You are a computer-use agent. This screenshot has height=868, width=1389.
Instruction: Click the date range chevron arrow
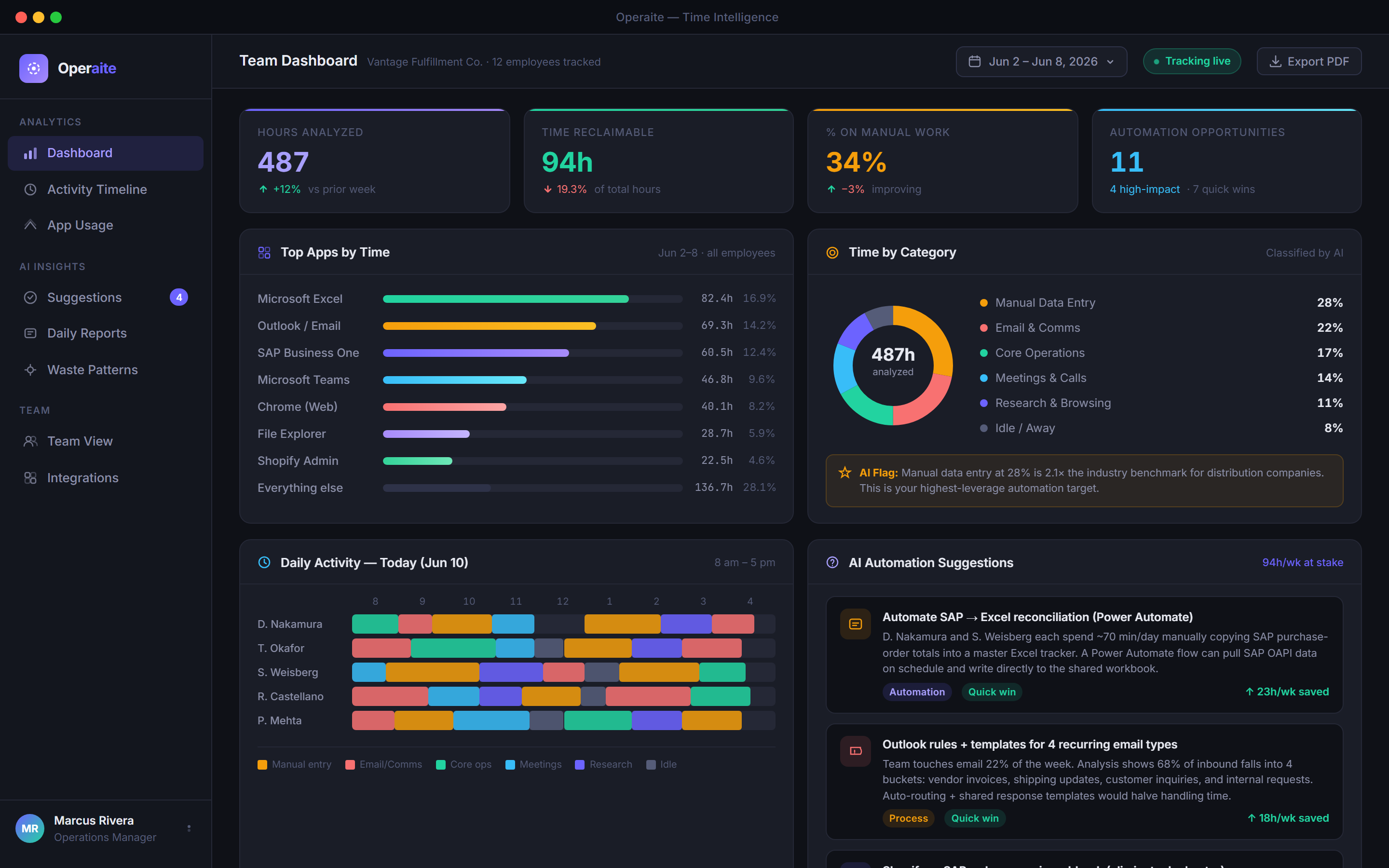click(1110, 62)
